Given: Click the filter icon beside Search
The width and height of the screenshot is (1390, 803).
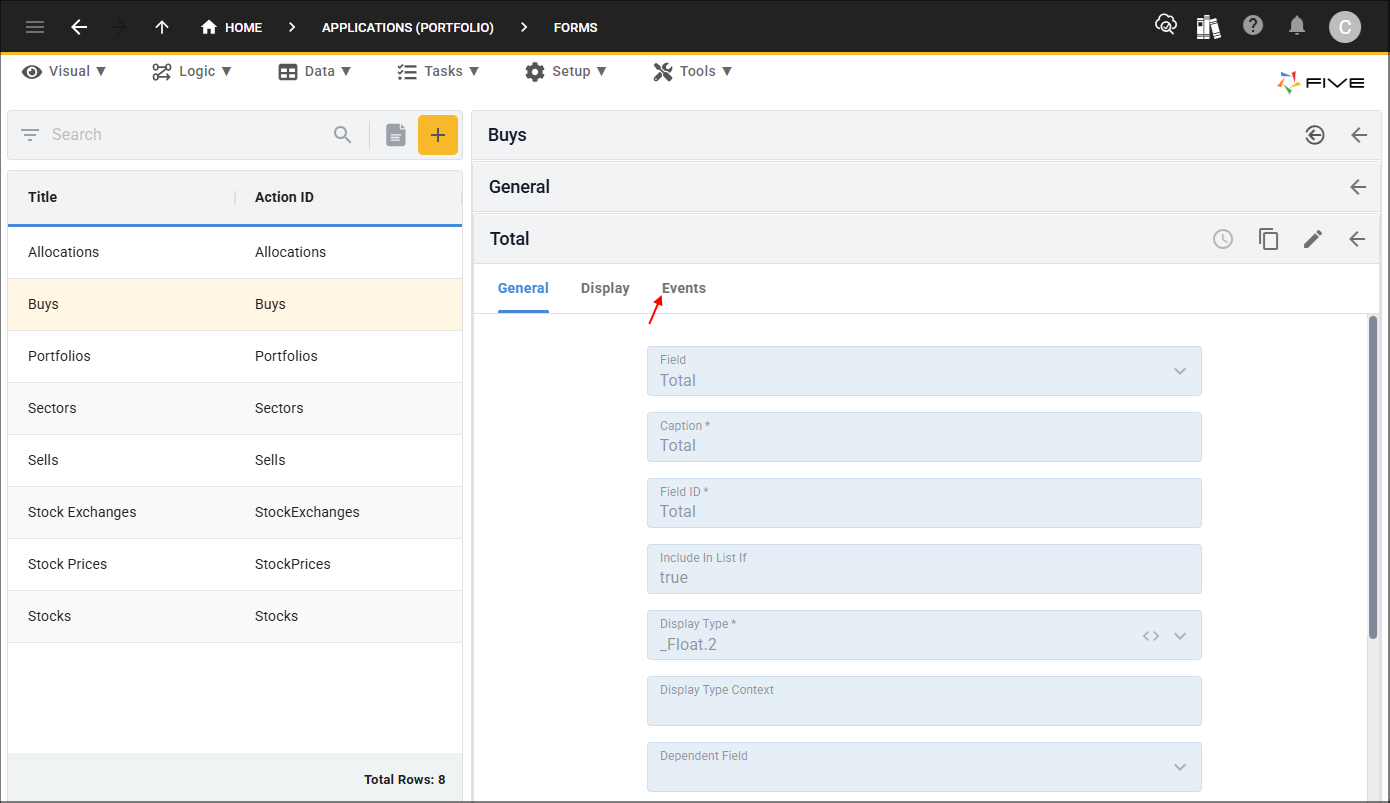Looking at the screenshot, I should point(30,135).
